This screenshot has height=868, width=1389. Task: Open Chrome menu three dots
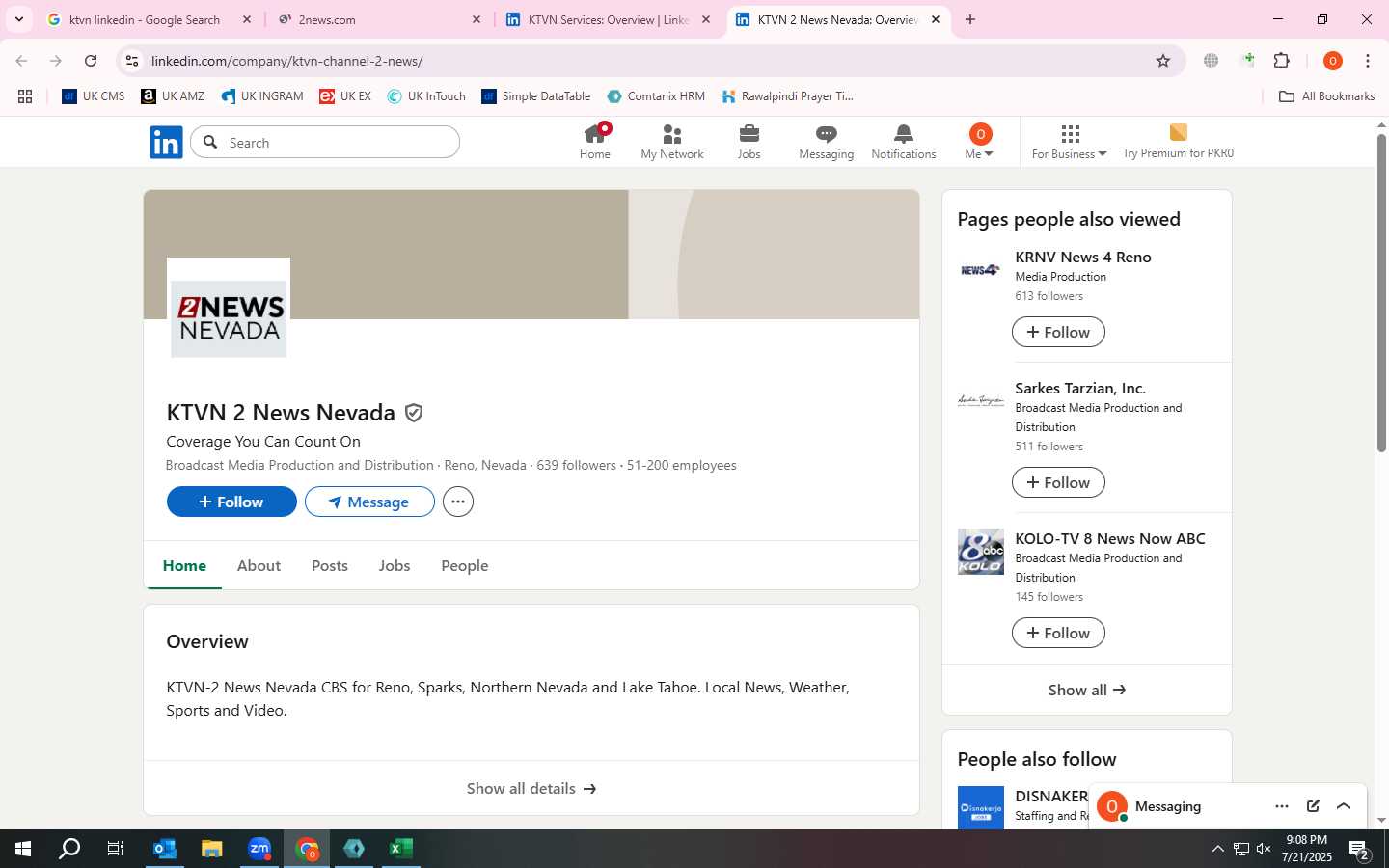pyautogui.click(x=1368, y=61)
